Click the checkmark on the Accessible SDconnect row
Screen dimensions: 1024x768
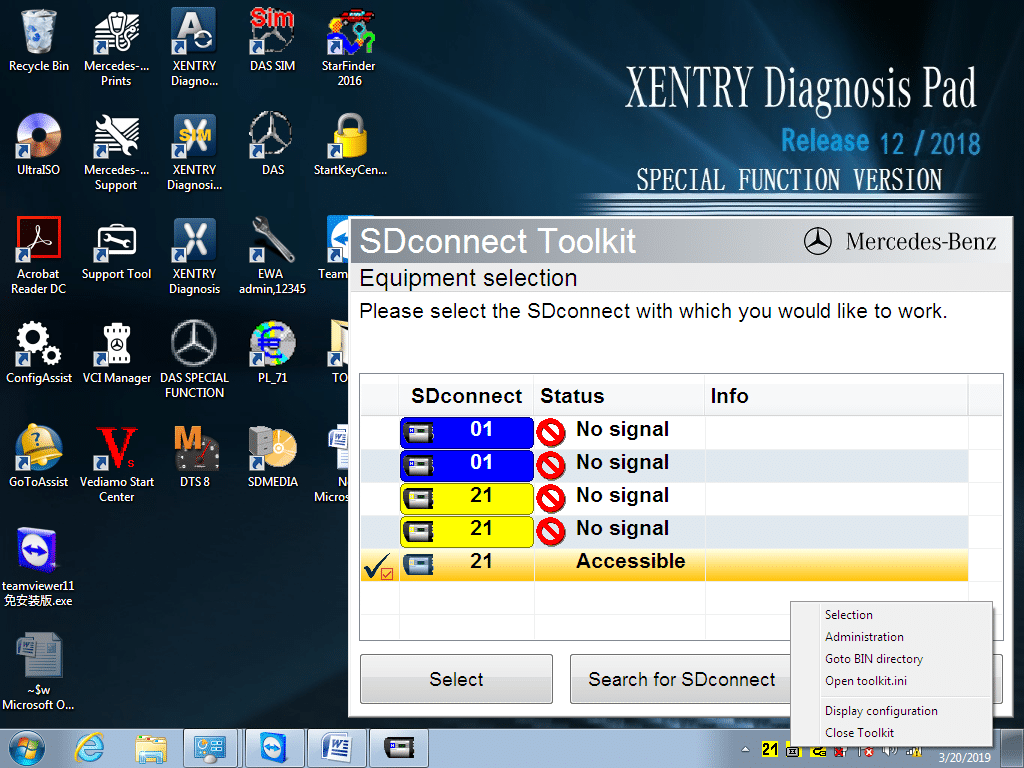378,566
